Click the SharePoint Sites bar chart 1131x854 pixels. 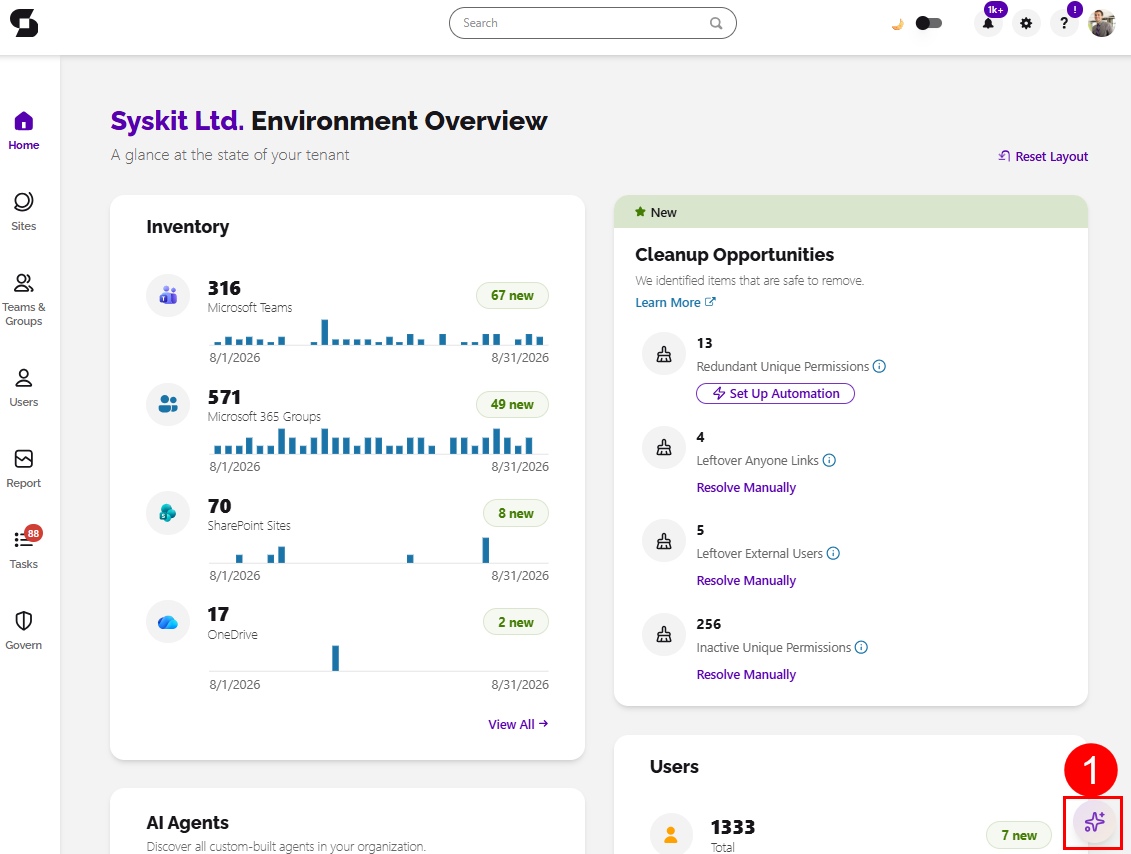tap(379, 550)
